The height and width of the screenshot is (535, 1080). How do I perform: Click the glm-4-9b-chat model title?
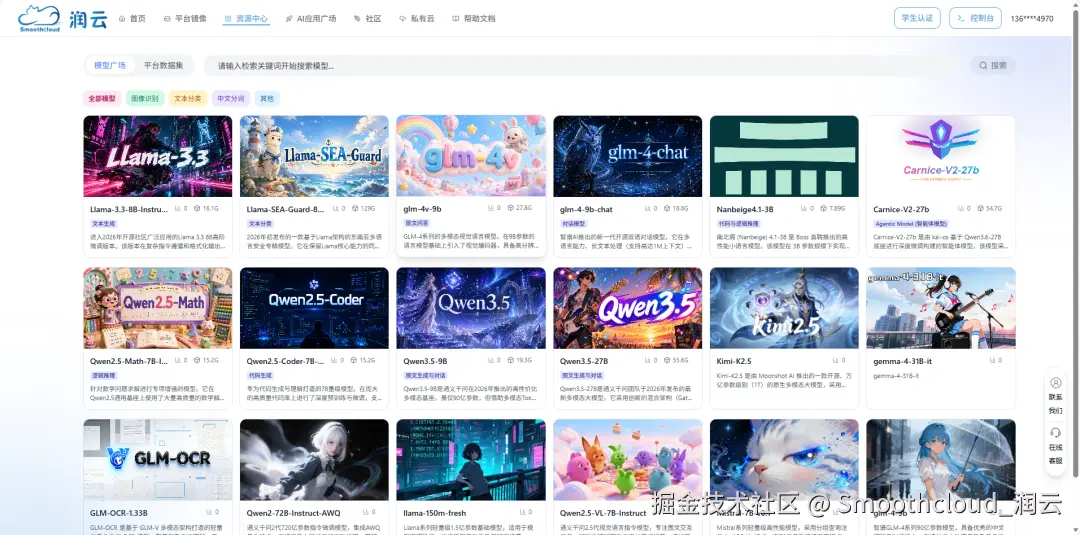click(x=586, y=209)
